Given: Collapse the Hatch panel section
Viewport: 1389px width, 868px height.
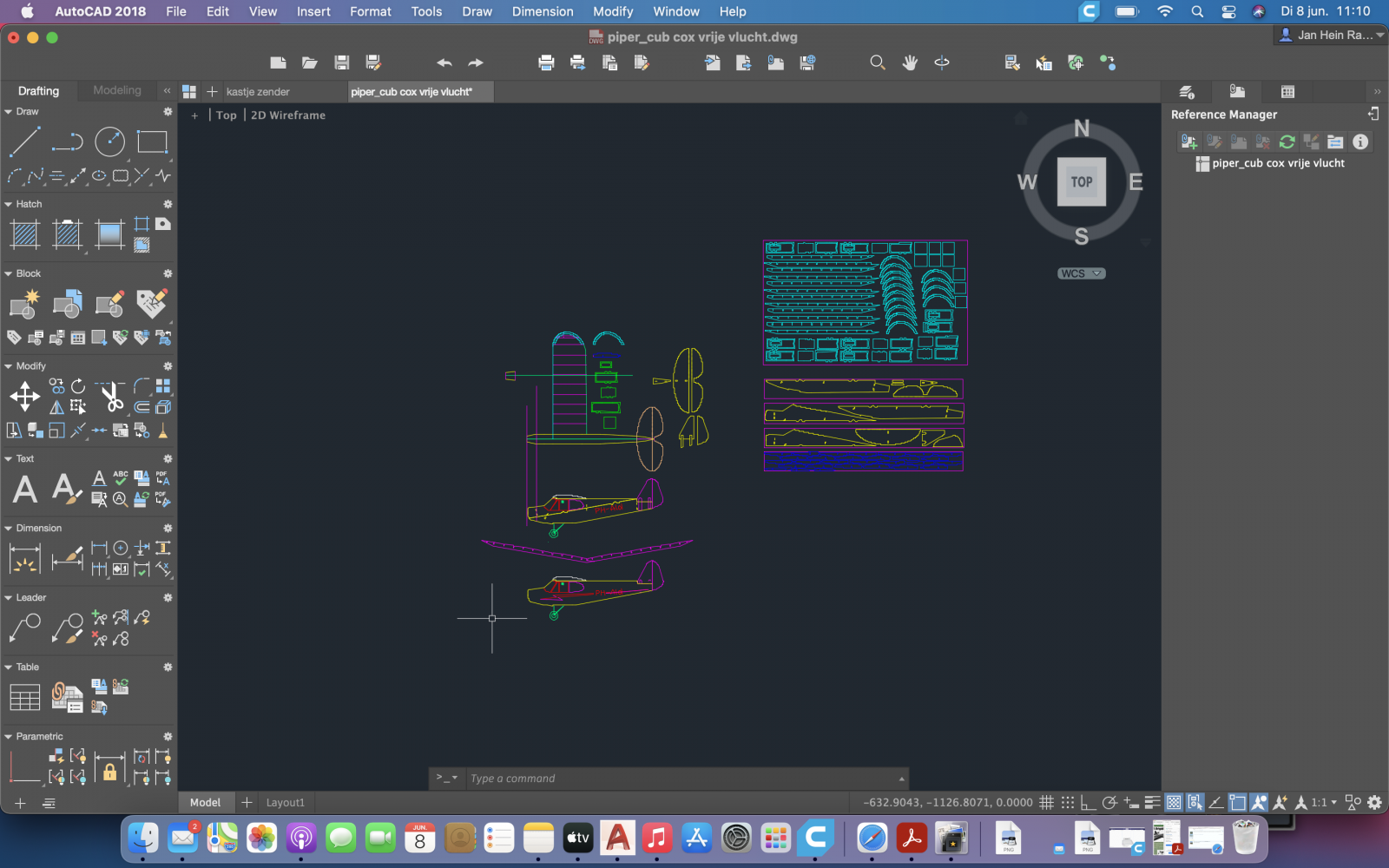Looking at the screenshot, I should tap(9, 204).
